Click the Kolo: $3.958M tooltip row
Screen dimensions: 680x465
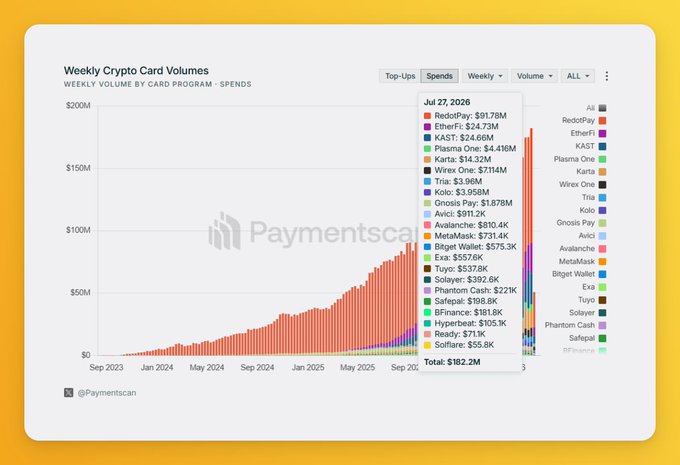coord(457,192)
